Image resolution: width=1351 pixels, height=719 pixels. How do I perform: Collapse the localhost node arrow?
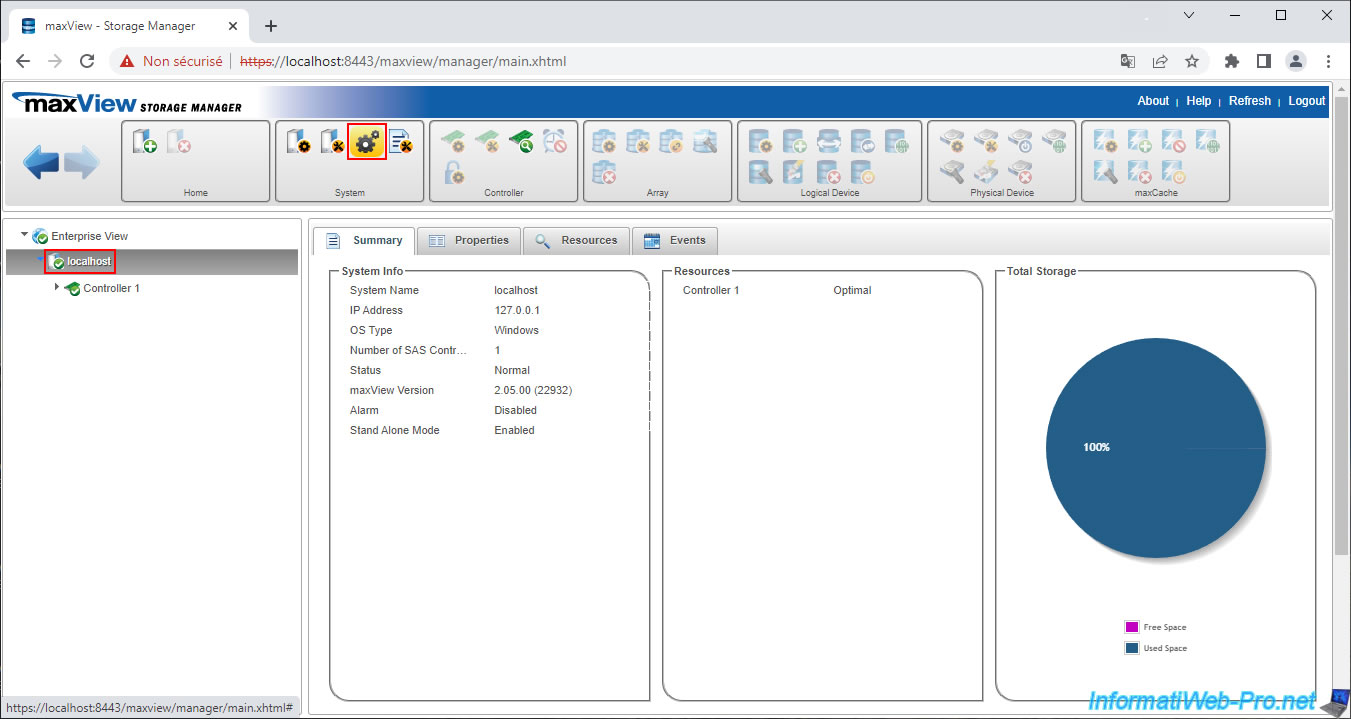coord(41,260)
